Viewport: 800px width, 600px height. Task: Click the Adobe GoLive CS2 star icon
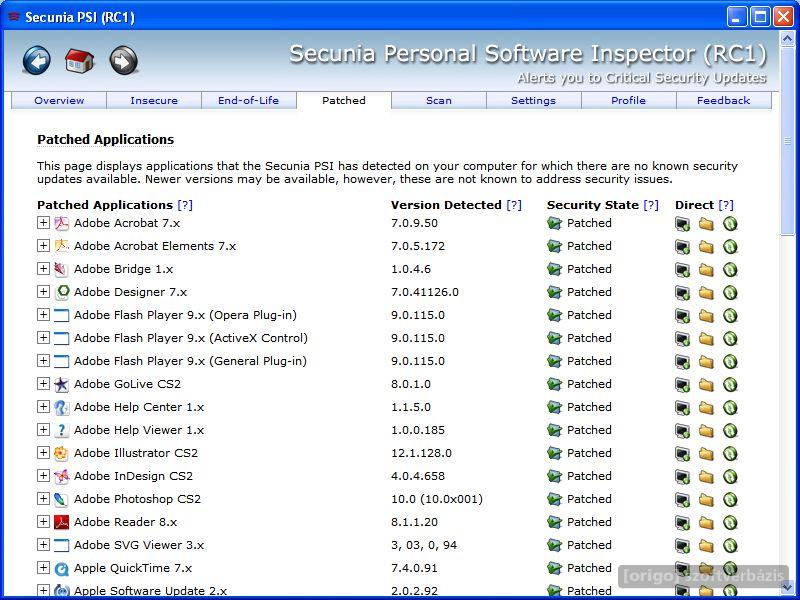(61, 384)
